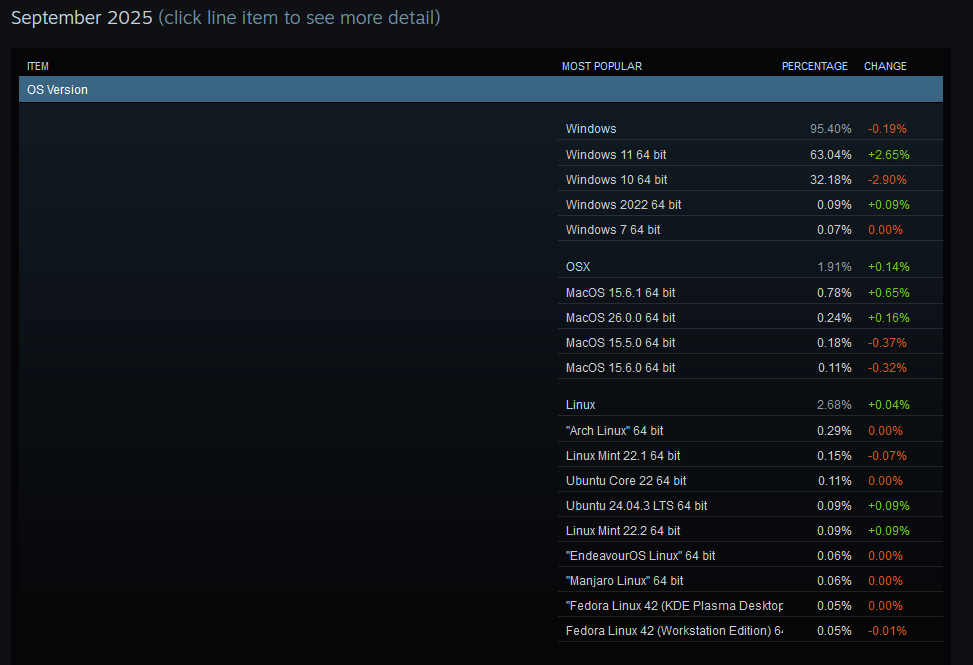
Task: Select the Ubuntu Core 22 64 bit row
Action: pos(626,481)
